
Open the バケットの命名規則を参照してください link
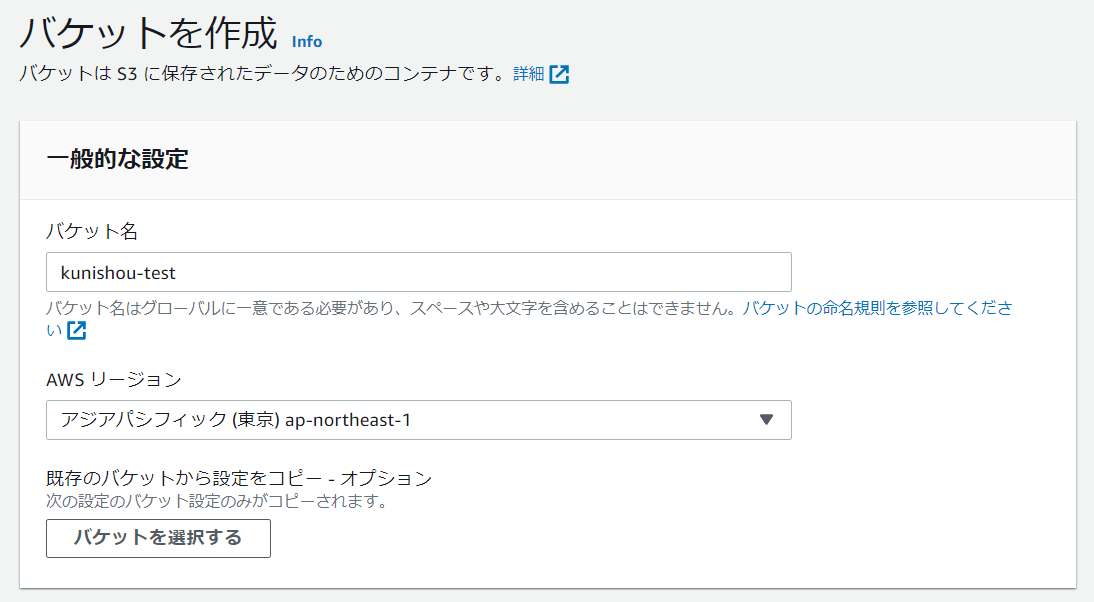[875, 308]
